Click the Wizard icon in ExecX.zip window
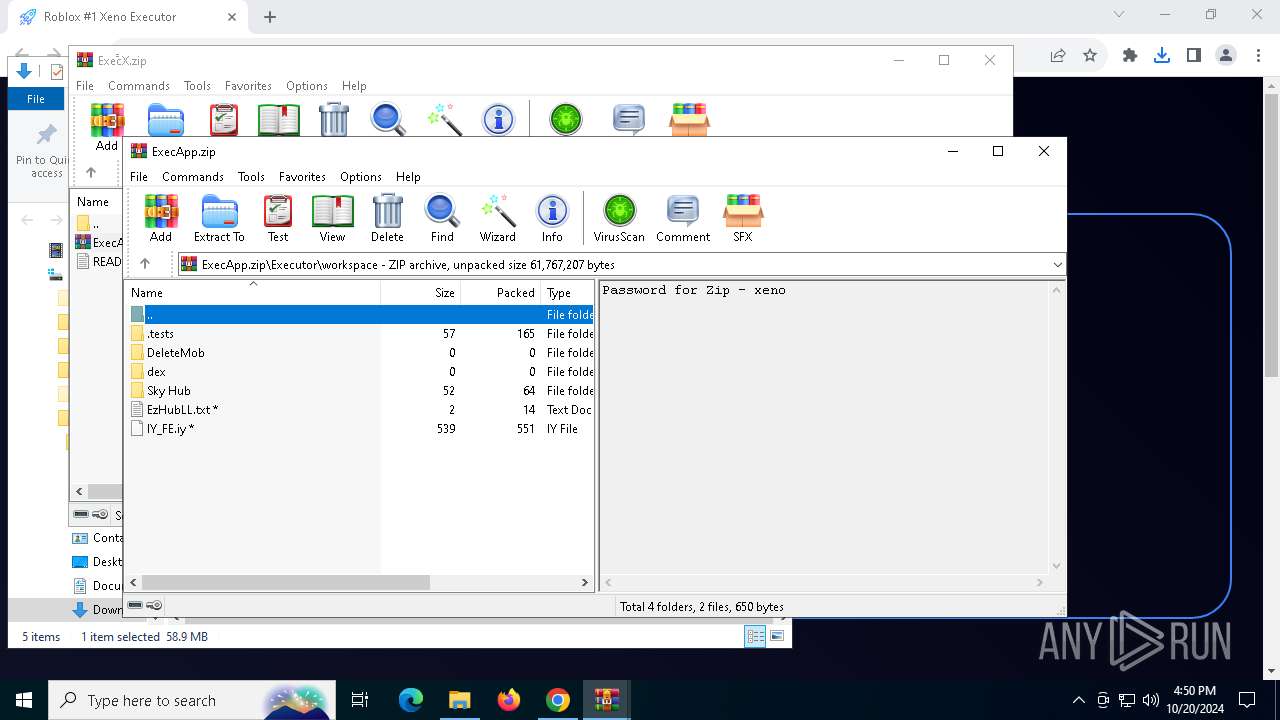This screenshot has height=720, width=1280. pyautogui.click(x=443, y=120)
